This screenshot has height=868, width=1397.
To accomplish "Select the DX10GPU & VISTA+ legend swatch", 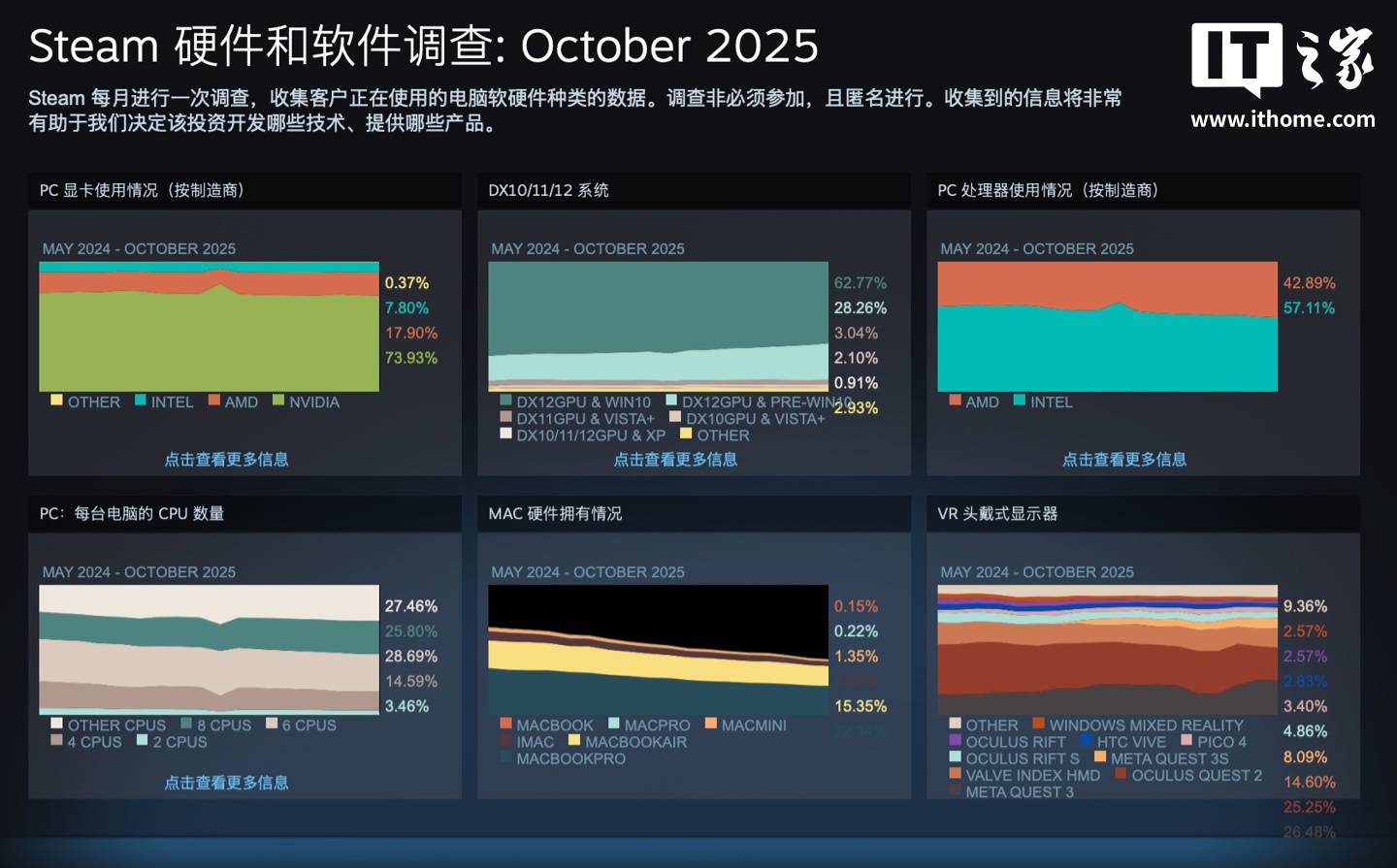I will click(x=675, y=417).
